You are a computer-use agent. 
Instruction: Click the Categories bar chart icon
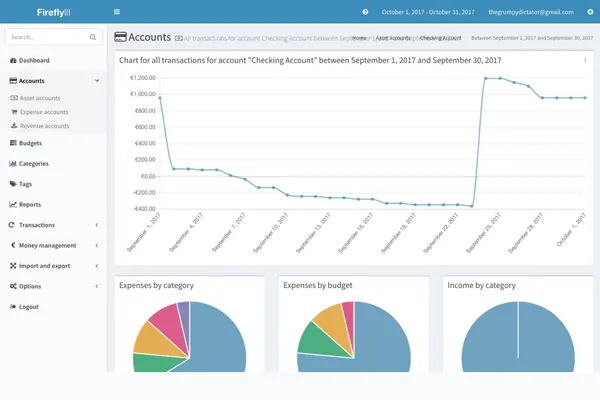(x=12, y=163)
